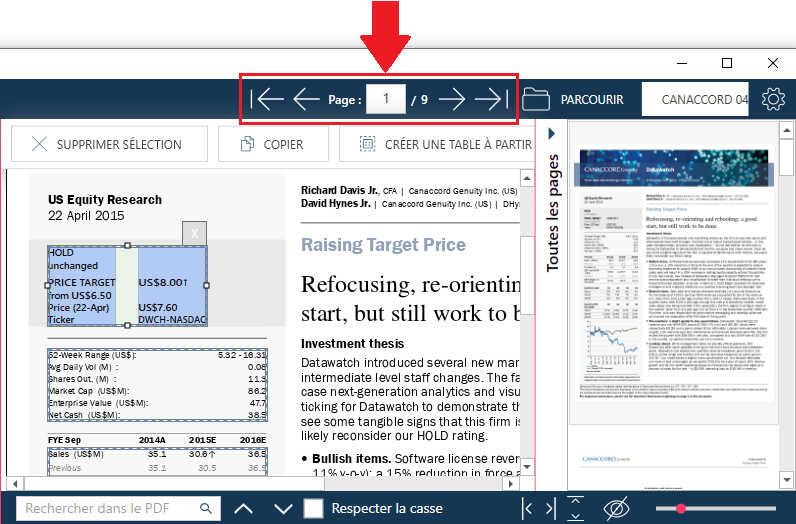Click fit-to-right edge icon in bottom bar
Screen dimensions: 796x524
tap(551, 508)
